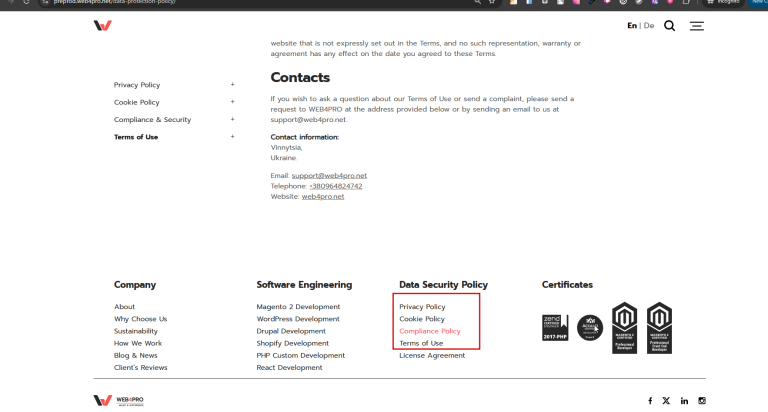Open Blog & News footer link
This screenshot has width=768, height=412.
pos(136,356)
